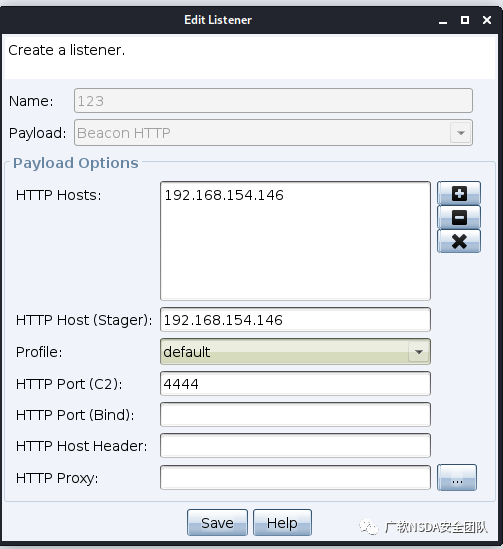503x549 pixels.
Task: Focus the HTTP Host (Stager) field
Action: click(x=295, y=320)
